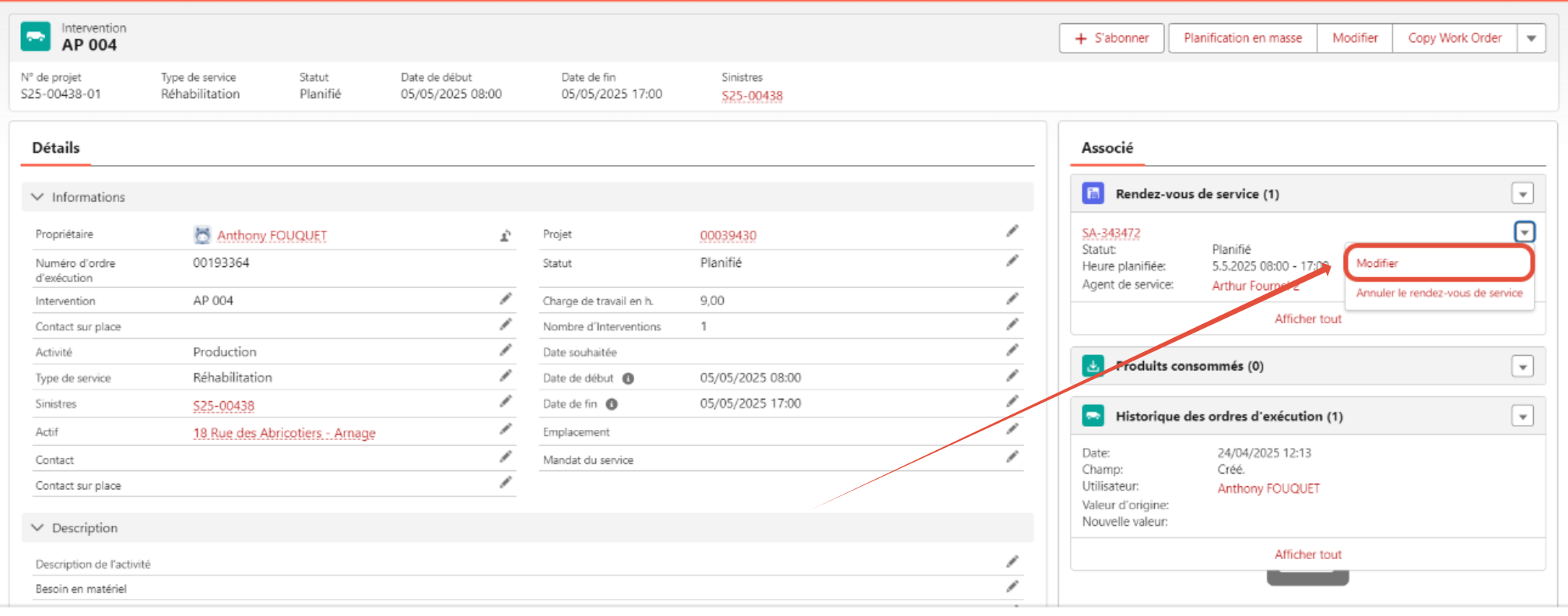Click the change owner icon beside Anthony FOUQUET
Screen dimensions: 1568x616
pos(505,235)
